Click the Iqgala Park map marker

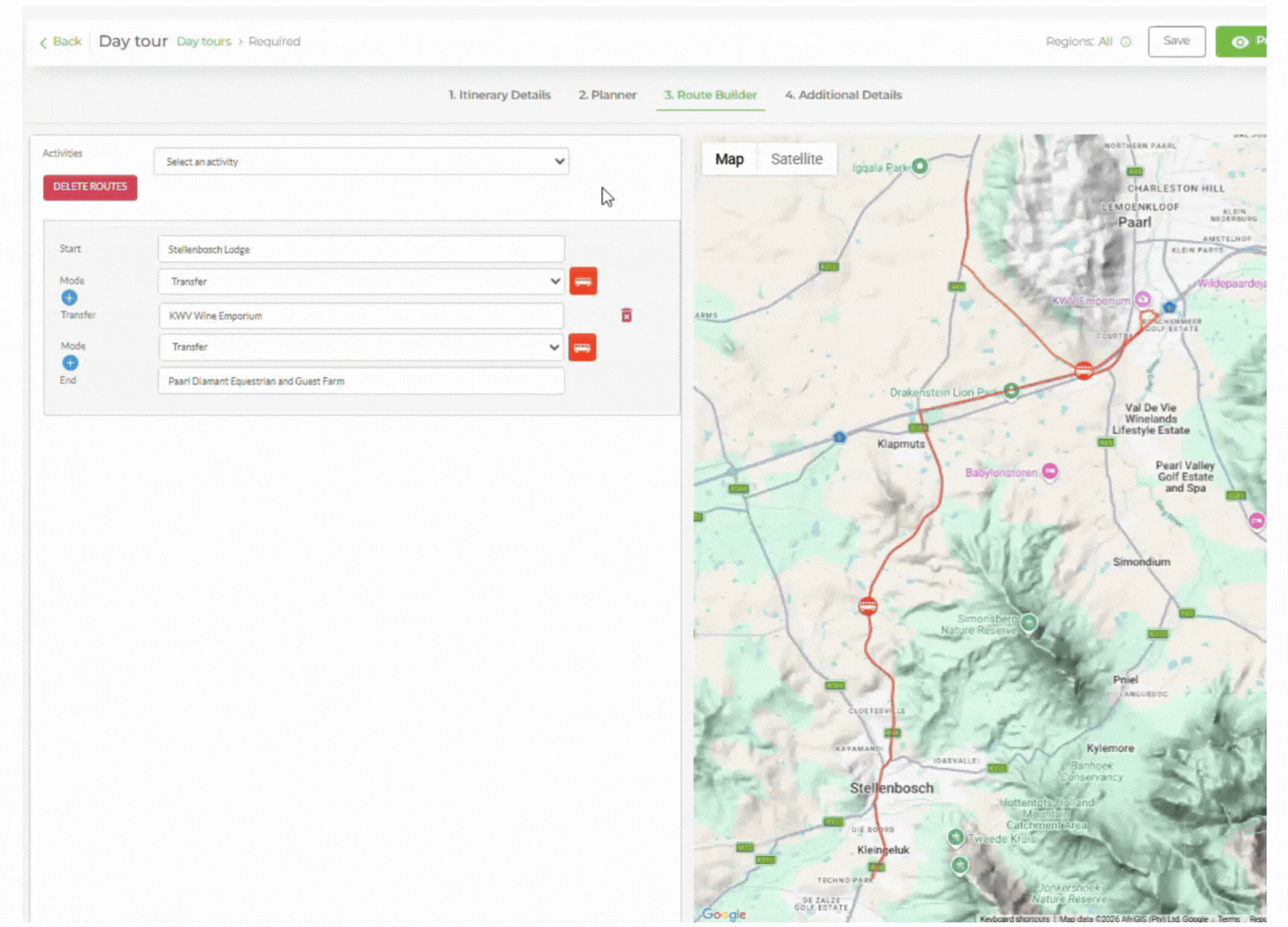[x=920, y=167]
